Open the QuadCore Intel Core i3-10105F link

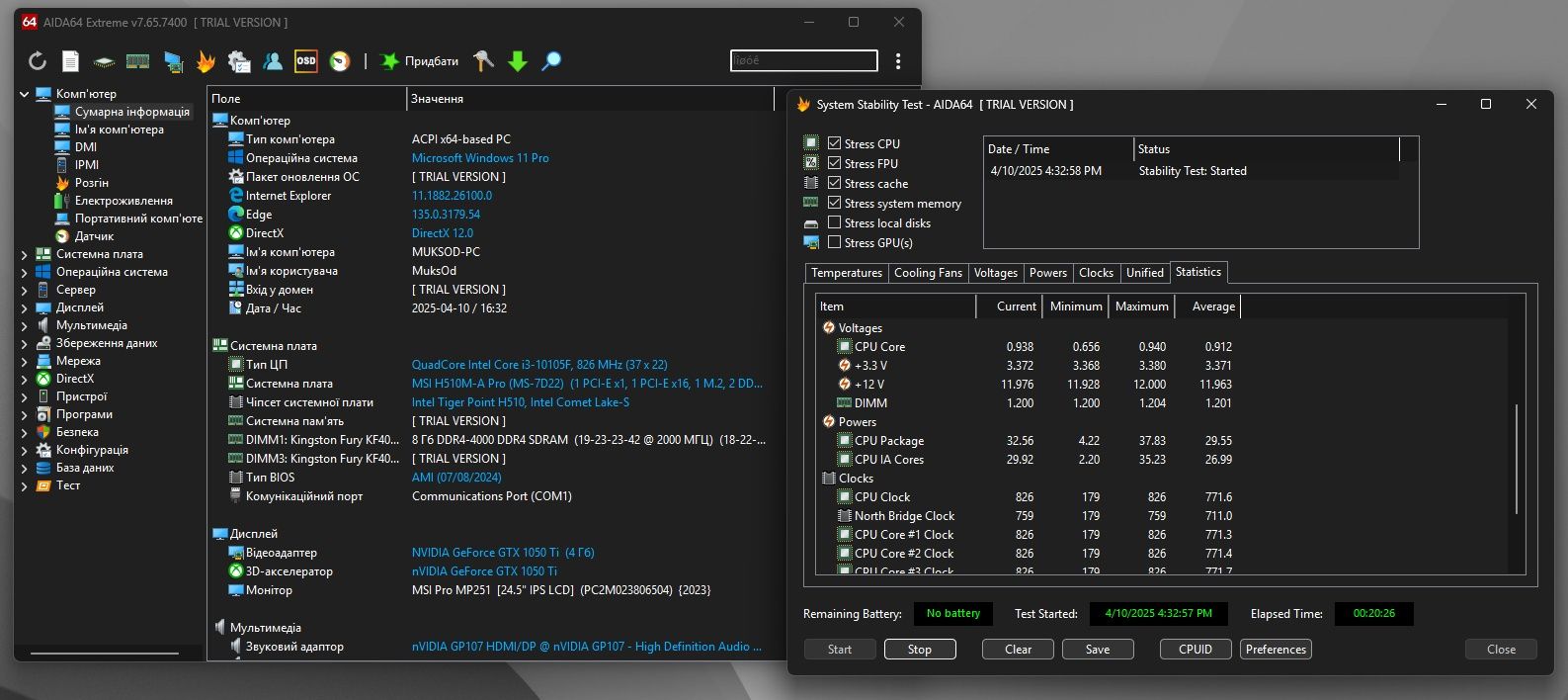pyautogui.click(x=539, y=365)
